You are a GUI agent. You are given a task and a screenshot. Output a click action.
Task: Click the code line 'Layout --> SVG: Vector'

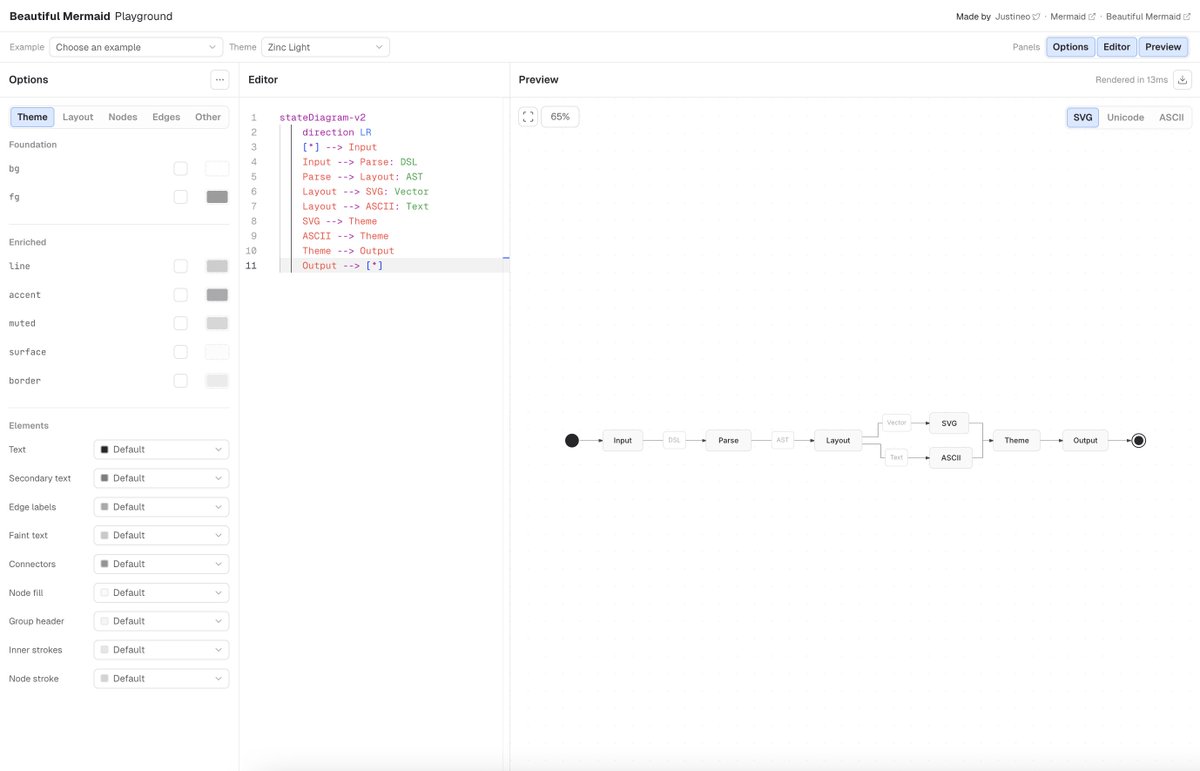365,191
